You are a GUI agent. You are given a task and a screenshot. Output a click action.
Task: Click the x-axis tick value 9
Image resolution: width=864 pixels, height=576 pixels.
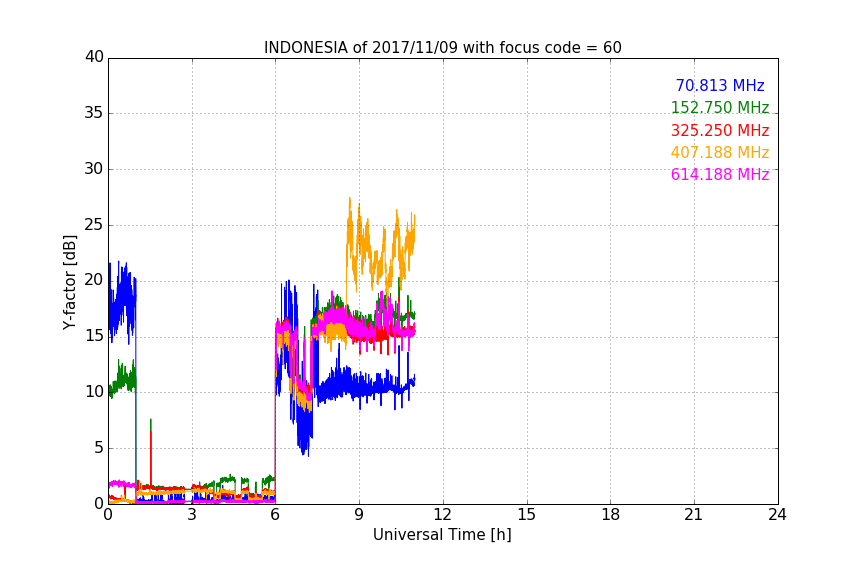coord(359,515)
